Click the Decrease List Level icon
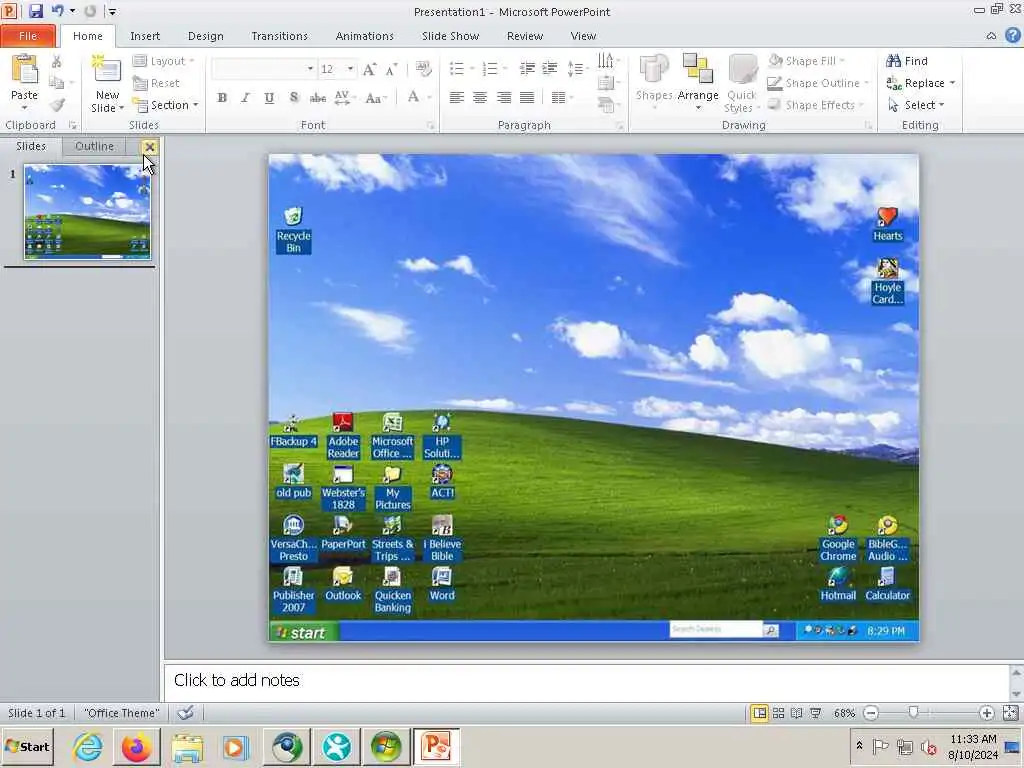1024x768 pixels. click(527, 69)
